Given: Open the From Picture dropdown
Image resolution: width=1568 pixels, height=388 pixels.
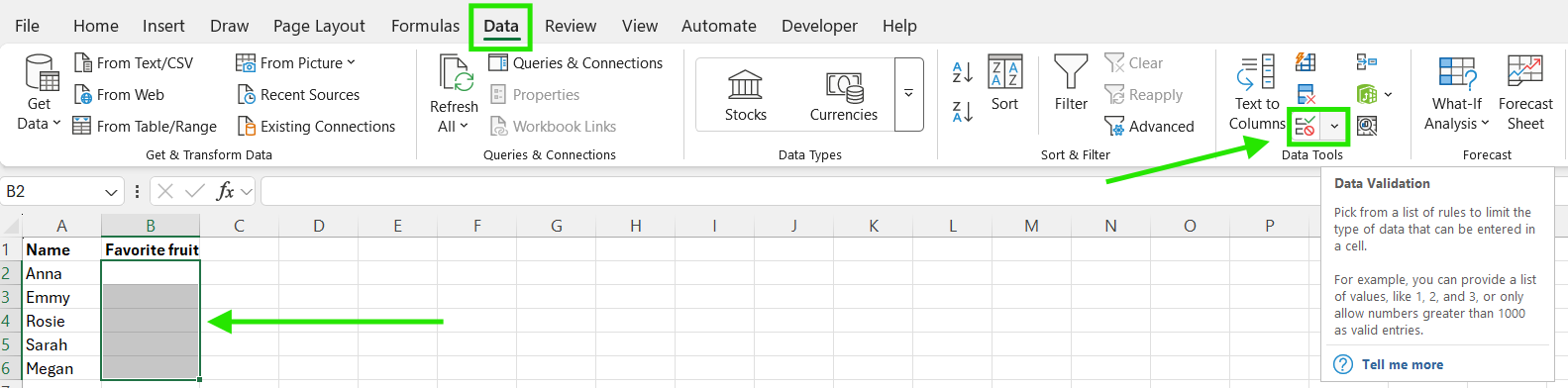Looking at the screenshot, I should tap(295, 62).
